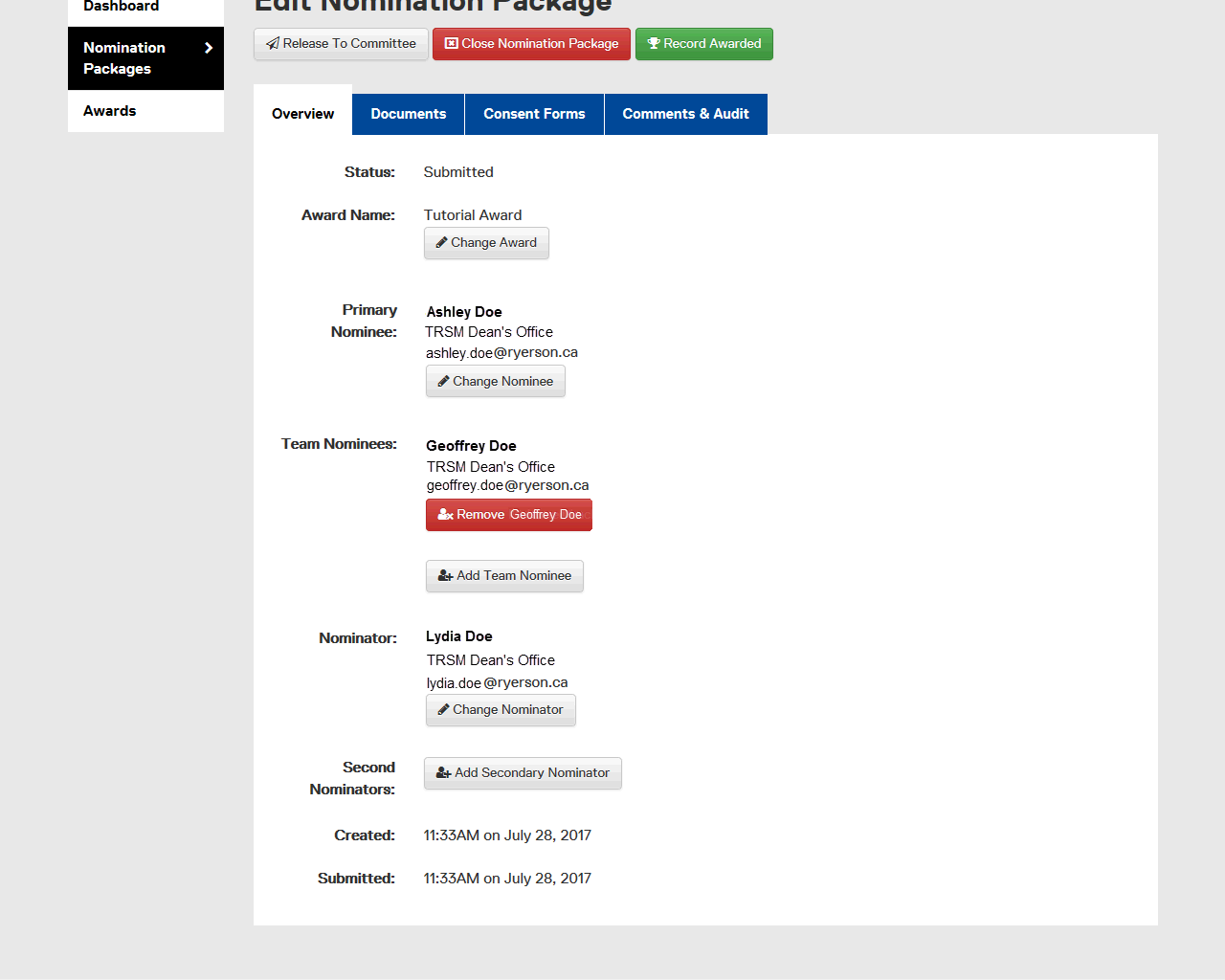Image resolution: width=1225 pixels, height=980 pixels.
Task: Click the add-user icon on Add Team Nominee
Action: pyautogui.click(x=445, y=576)
